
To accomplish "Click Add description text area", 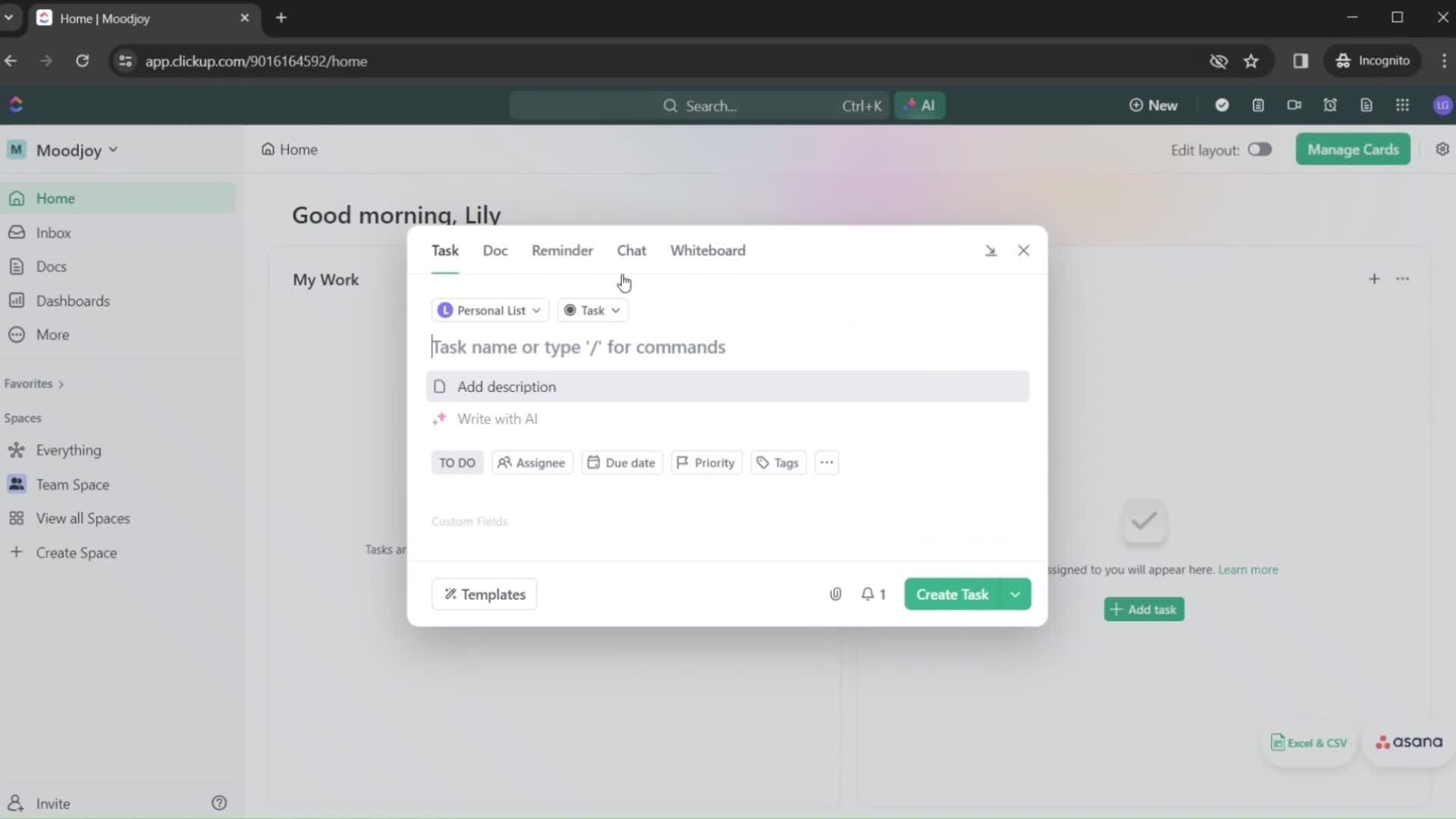I will [728, 386].
